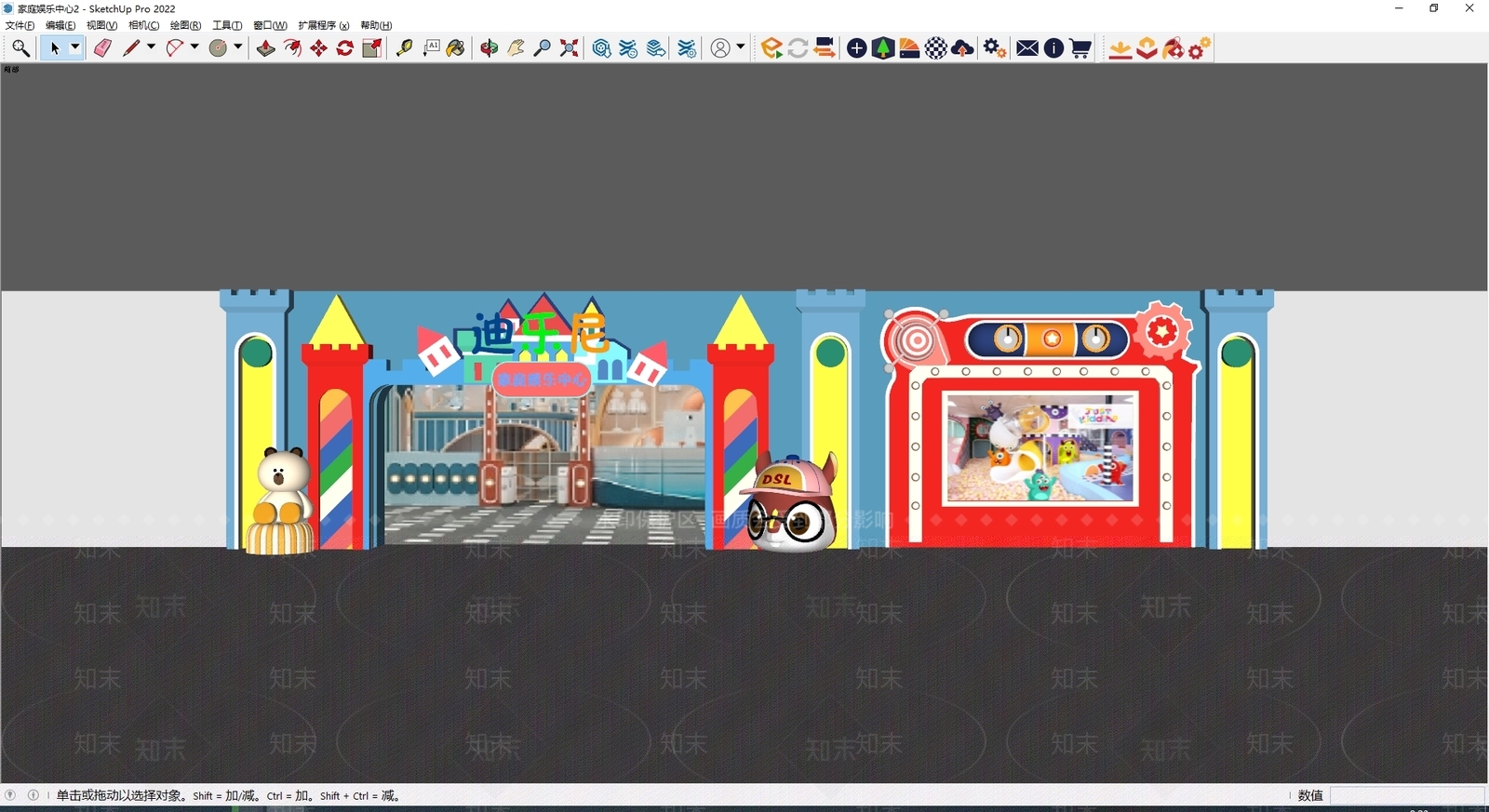Open Enscape general settings gear icon
Screen dimensions: 1489x812
tap(995, 48)
